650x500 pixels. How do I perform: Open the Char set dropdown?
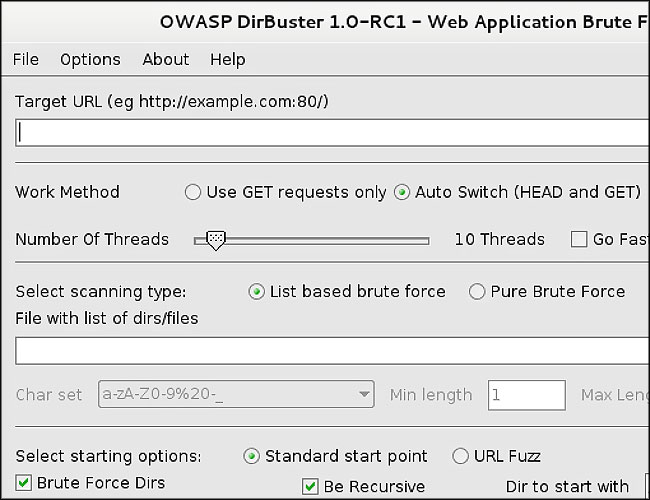(236, 394)
